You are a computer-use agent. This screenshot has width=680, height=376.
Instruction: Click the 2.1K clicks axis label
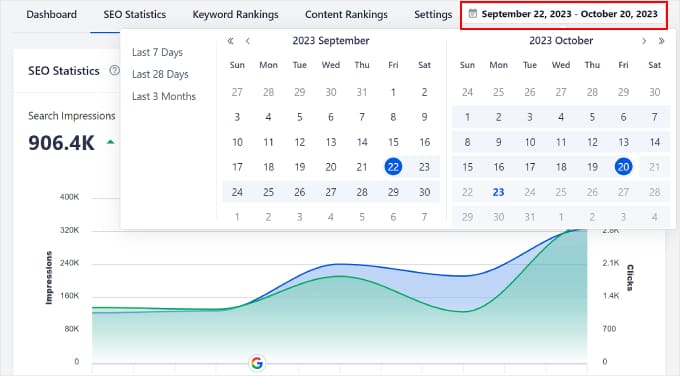pyautogui.click(x=611, y=263)
